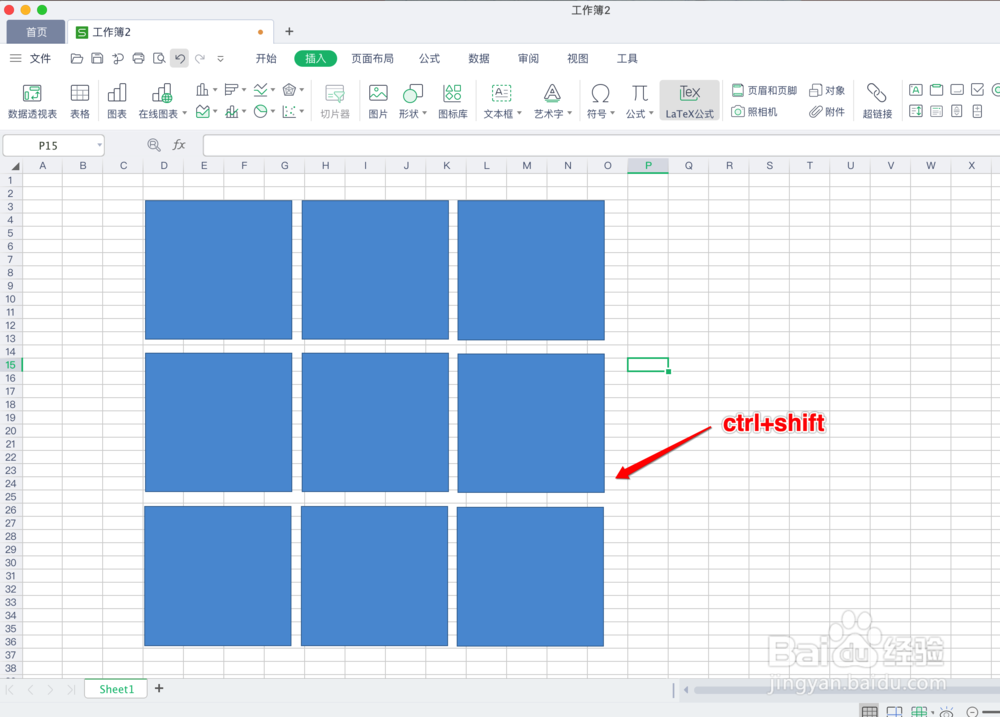
Task: Click the formula bar input field
Action: [x=601, y=145]
